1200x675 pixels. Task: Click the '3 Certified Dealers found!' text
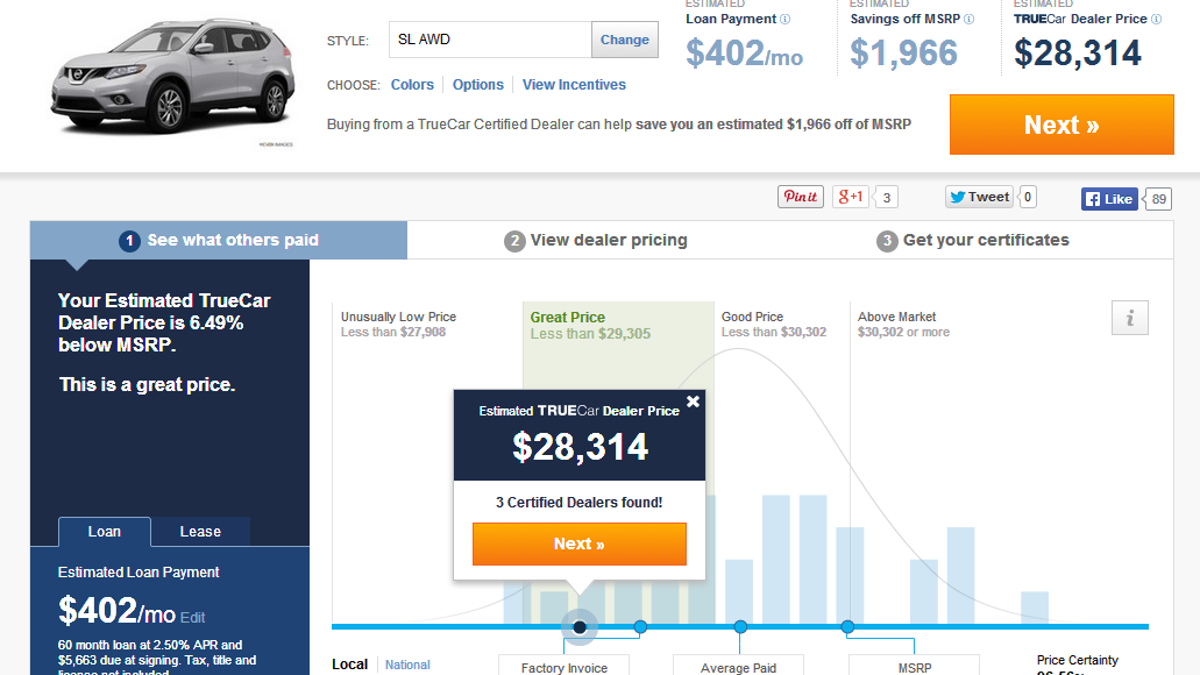(x=579, y=502)
